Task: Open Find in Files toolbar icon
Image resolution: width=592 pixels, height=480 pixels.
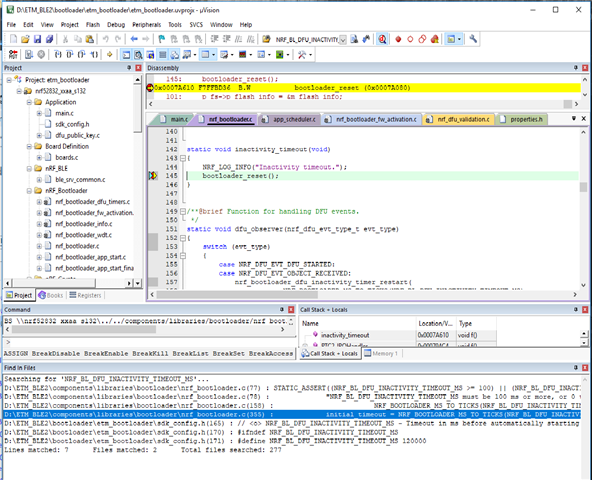Action: [266, 39]
